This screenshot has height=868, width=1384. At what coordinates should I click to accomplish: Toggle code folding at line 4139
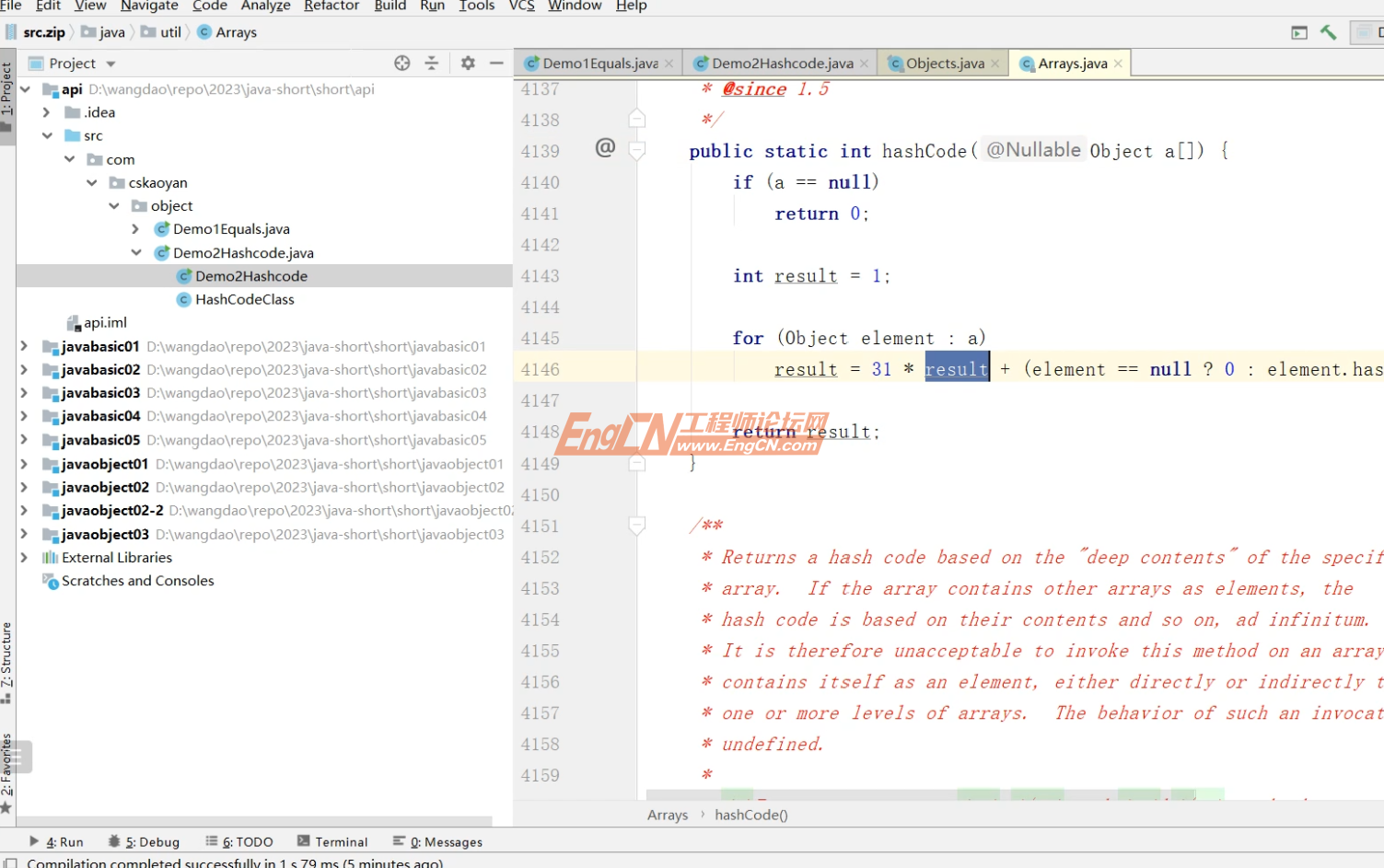(636, 150)
